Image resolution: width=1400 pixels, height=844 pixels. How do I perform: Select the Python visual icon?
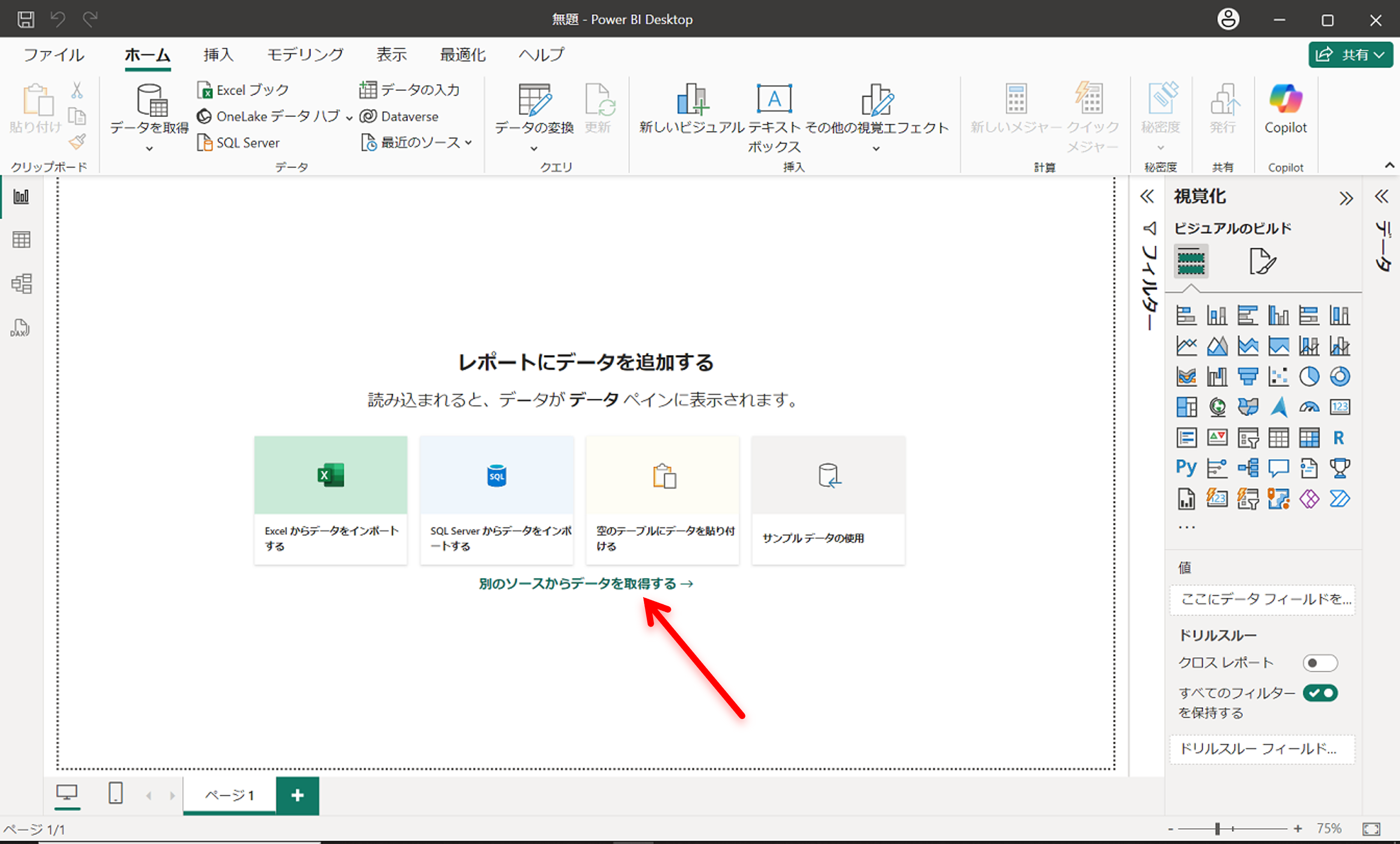(x=1186, y=468)
